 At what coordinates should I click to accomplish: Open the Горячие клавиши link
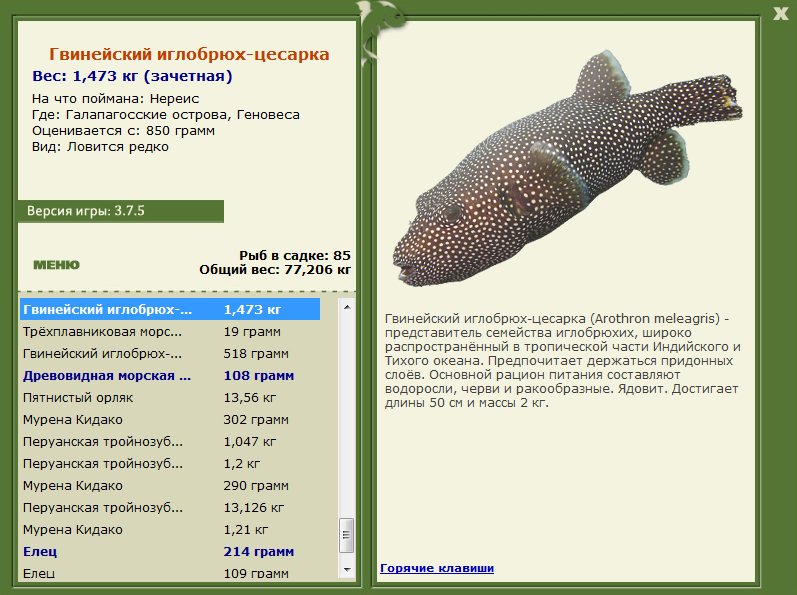(x=437, y=568)
